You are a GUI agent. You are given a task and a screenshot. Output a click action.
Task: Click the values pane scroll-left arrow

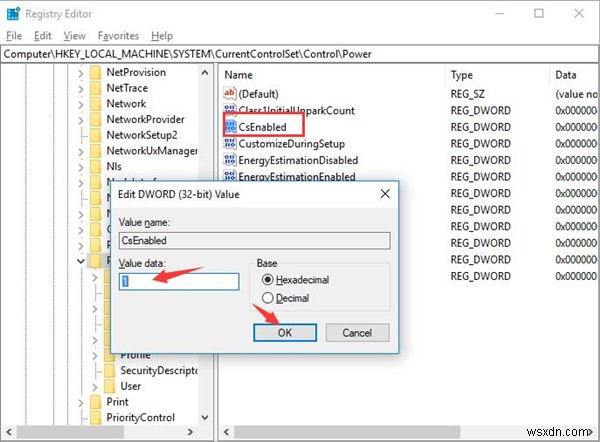[x=226, y=432]
